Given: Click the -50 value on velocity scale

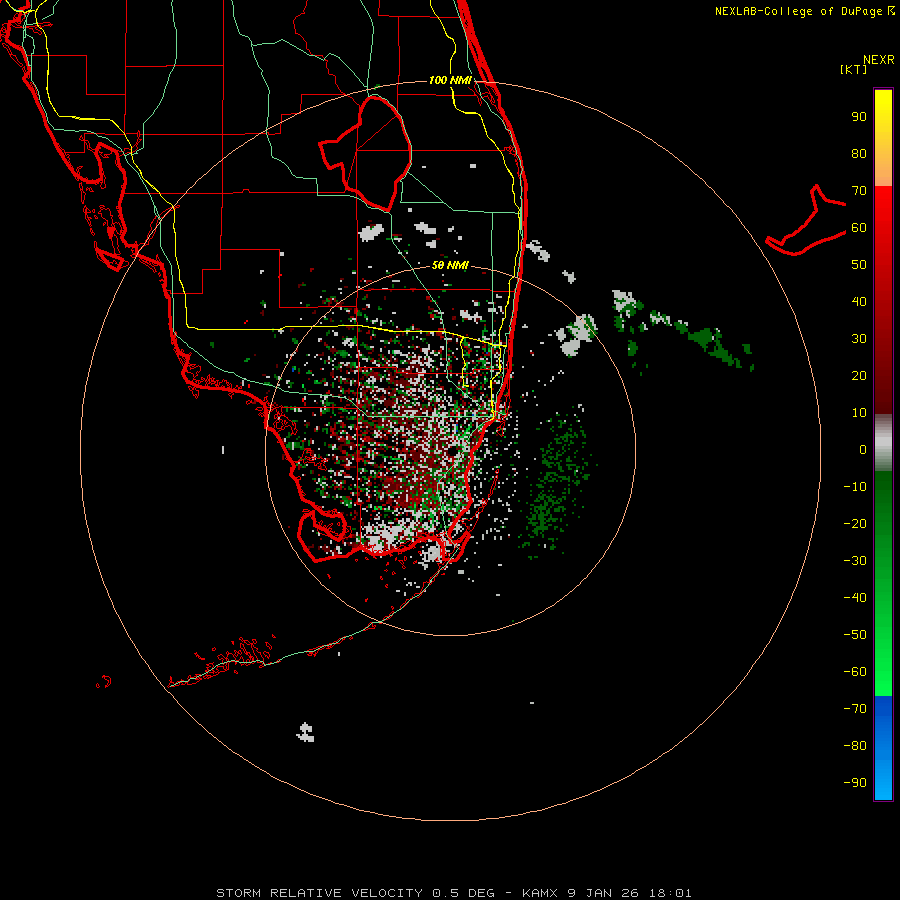Looking at the screenshot, I should 855,634.
